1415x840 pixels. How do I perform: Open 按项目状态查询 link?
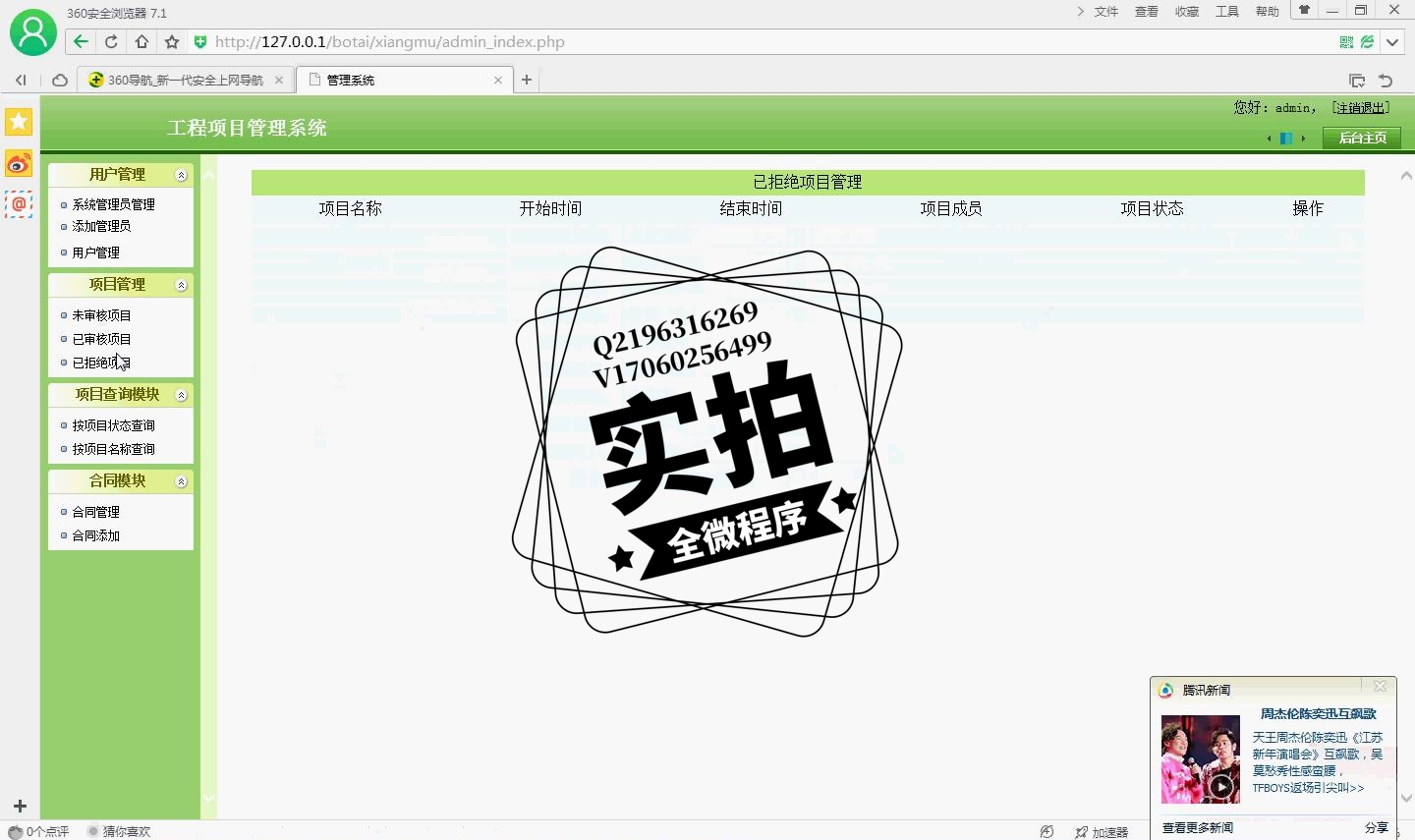click(113, 425)
